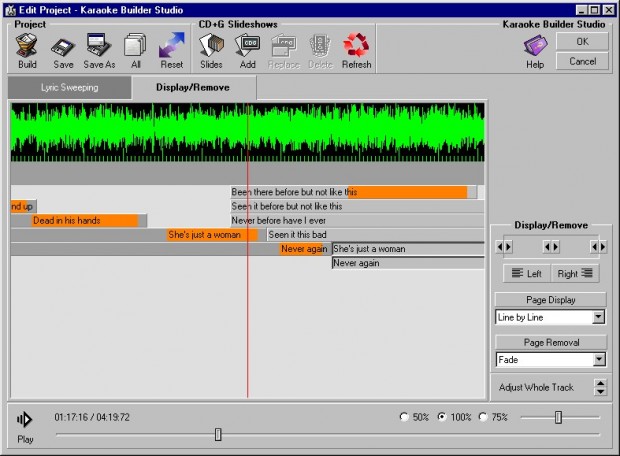
Task: Click the Page Display button
Action: pos(550,300)
